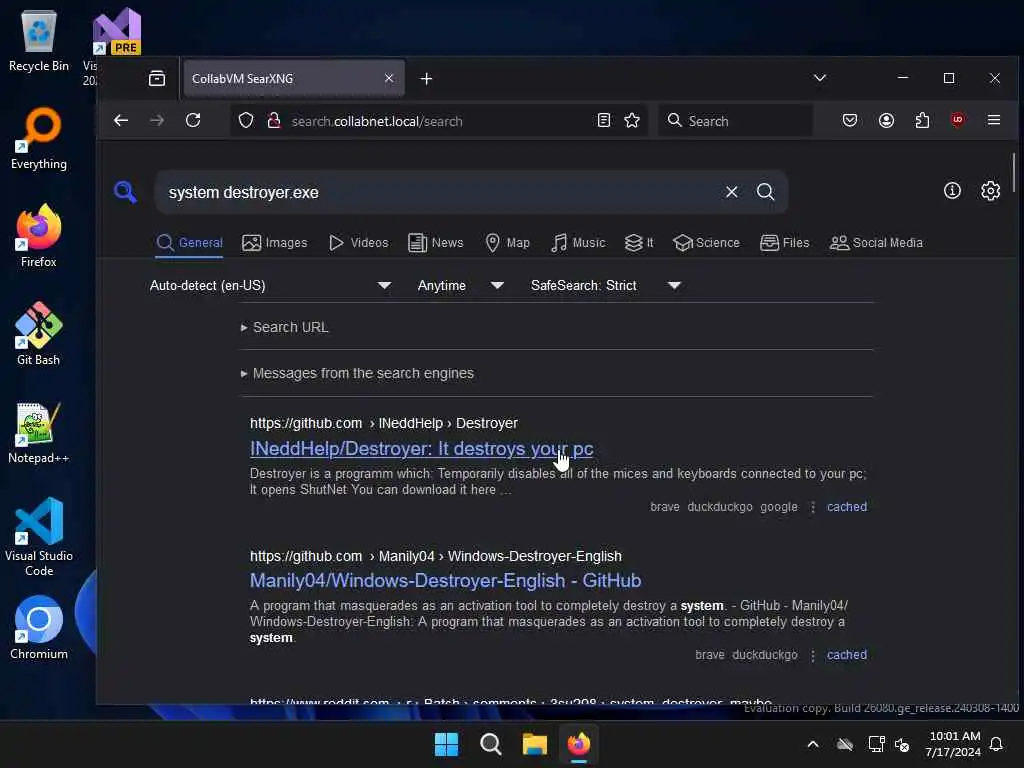Show the list all tabs chevron
The height and width of the screenshot is (768, 1024).
(820, 78)
